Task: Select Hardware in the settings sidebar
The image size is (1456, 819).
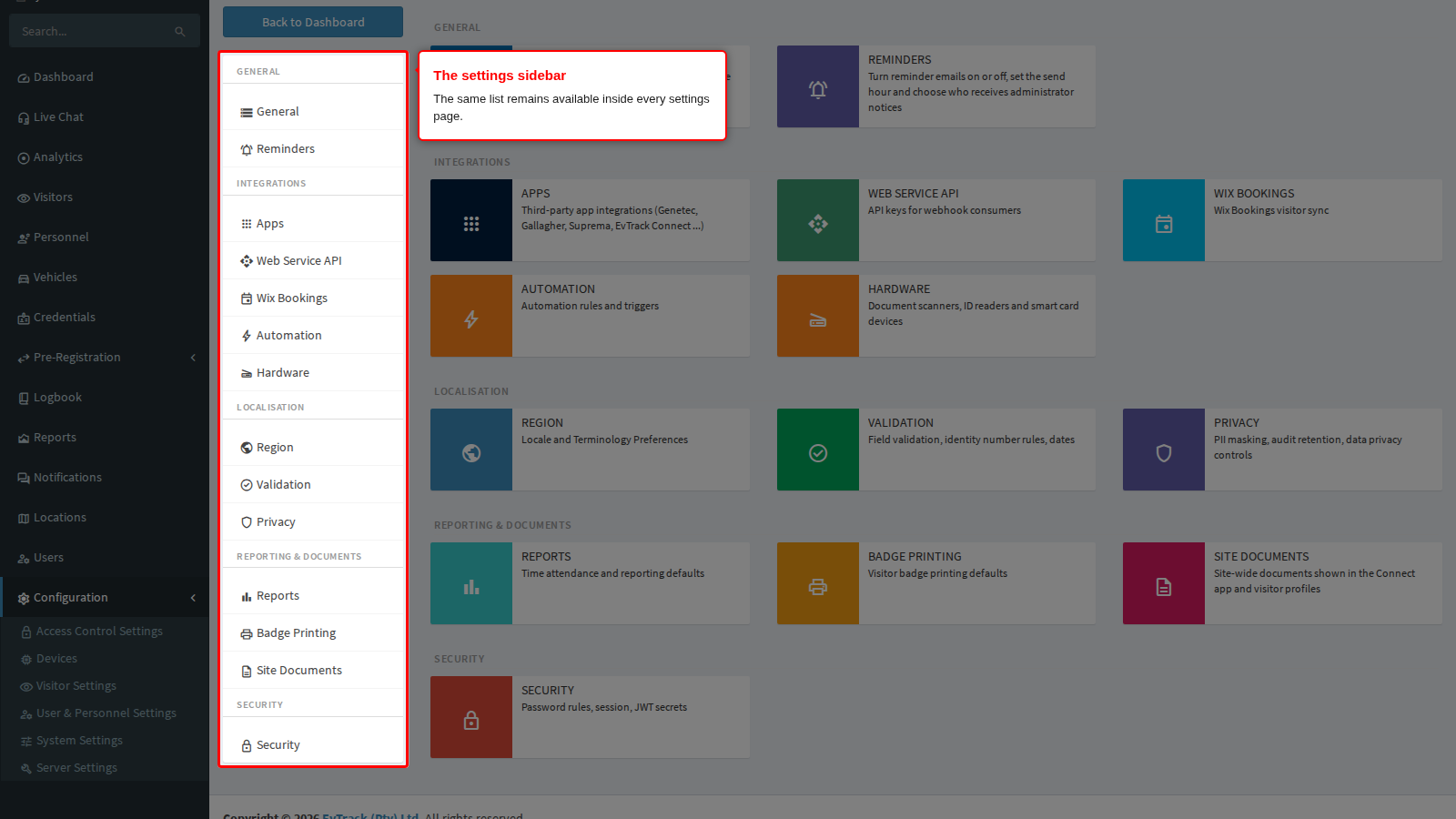Action: tap(313, 372)
